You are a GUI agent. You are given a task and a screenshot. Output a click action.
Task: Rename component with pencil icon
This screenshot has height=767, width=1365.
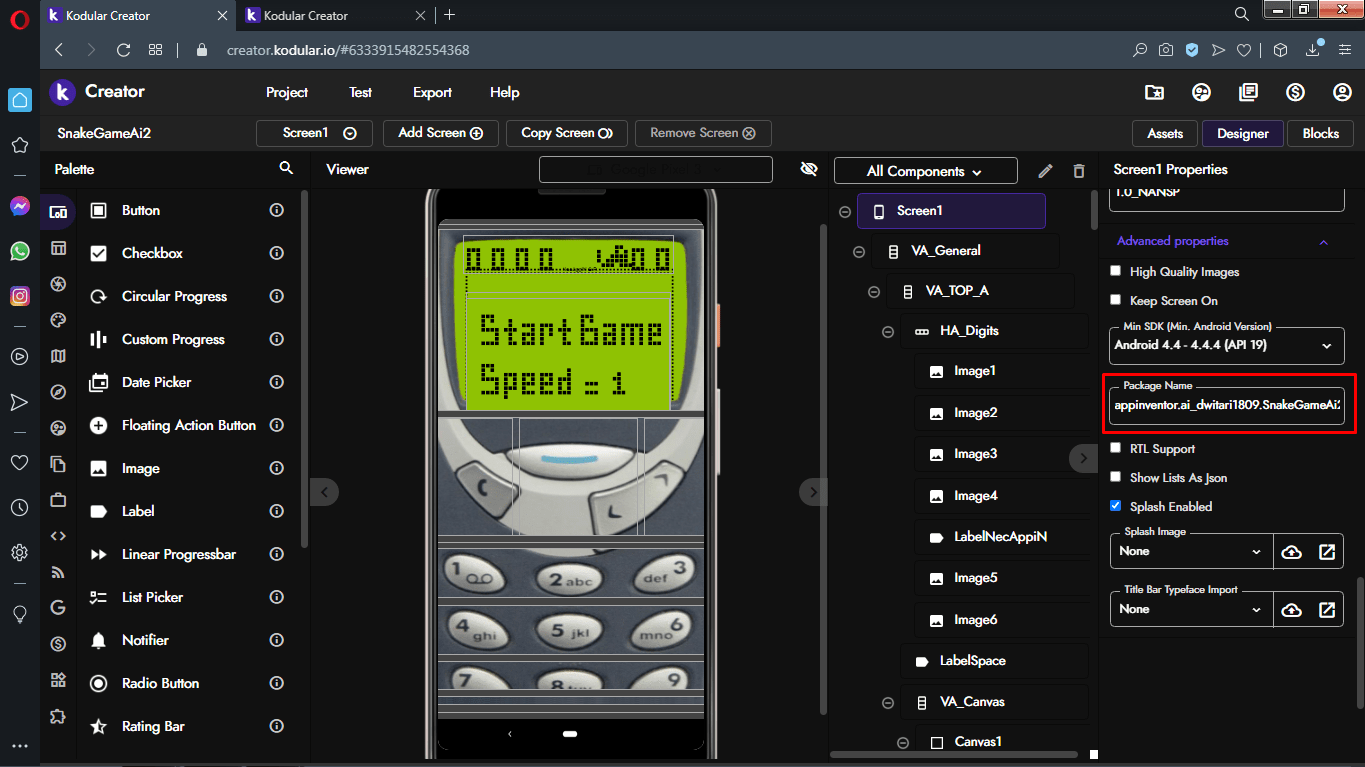click(x=1045, y=171)
